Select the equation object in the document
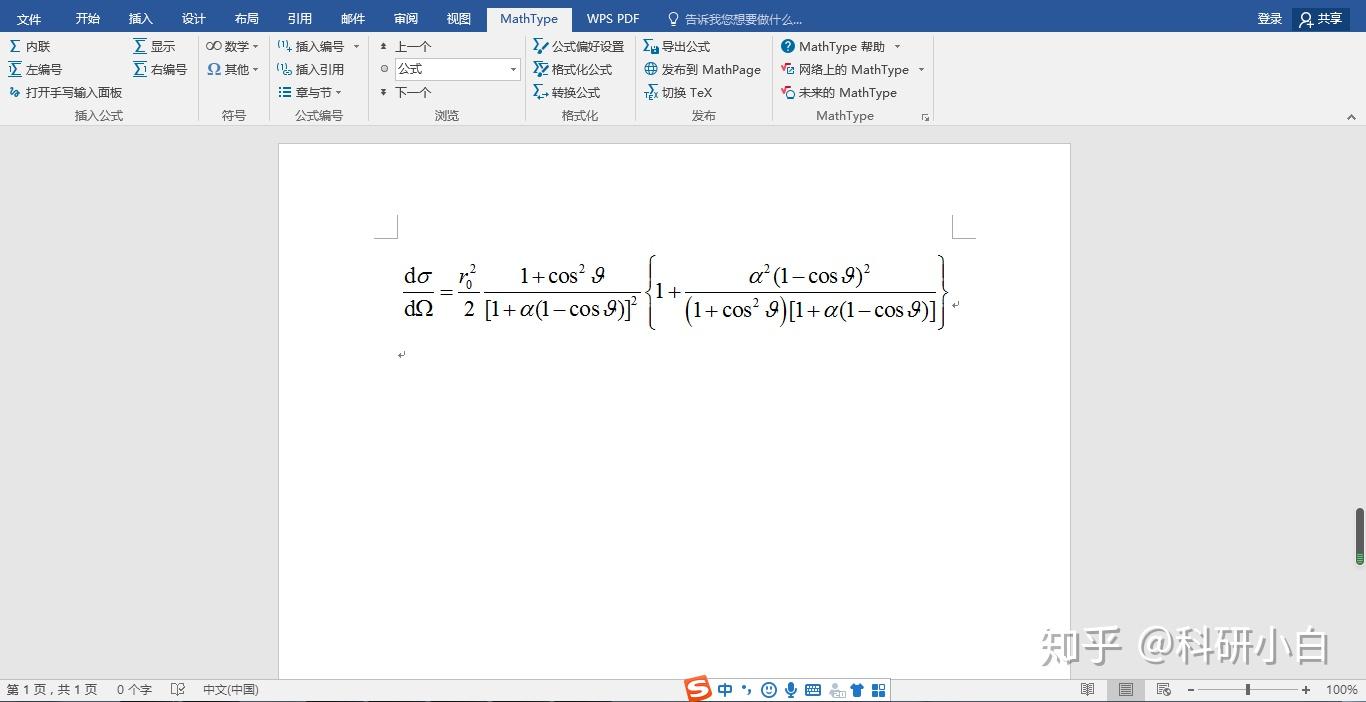Image resolution: width=1366 pixels, height=702 pixels. pos(675,292)
